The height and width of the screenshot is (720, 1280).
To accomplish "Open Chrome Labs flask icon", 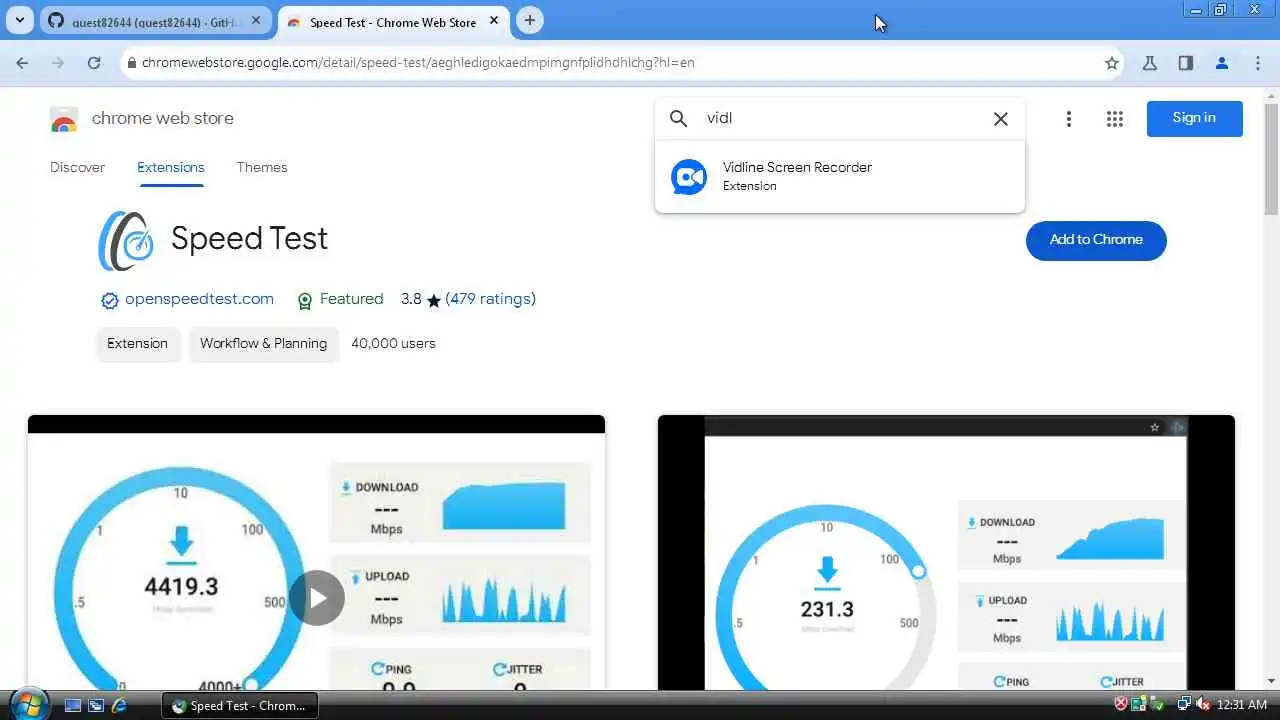I will [1150, 63].
